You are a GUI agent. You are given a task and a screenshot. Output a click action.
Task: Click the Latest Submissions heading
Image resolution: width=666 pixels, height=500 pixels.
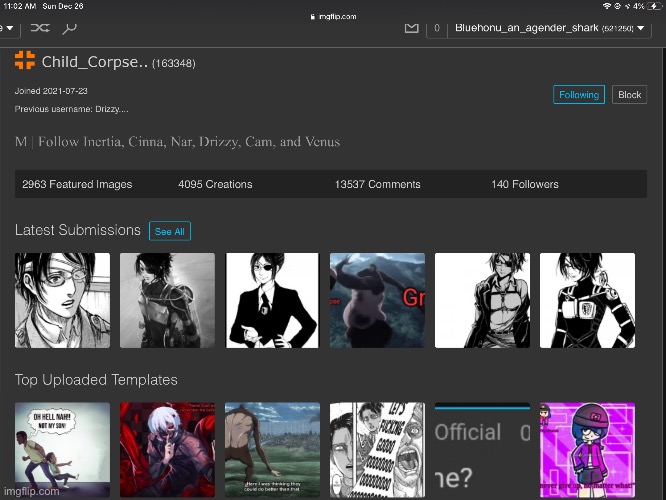point(78,230)
